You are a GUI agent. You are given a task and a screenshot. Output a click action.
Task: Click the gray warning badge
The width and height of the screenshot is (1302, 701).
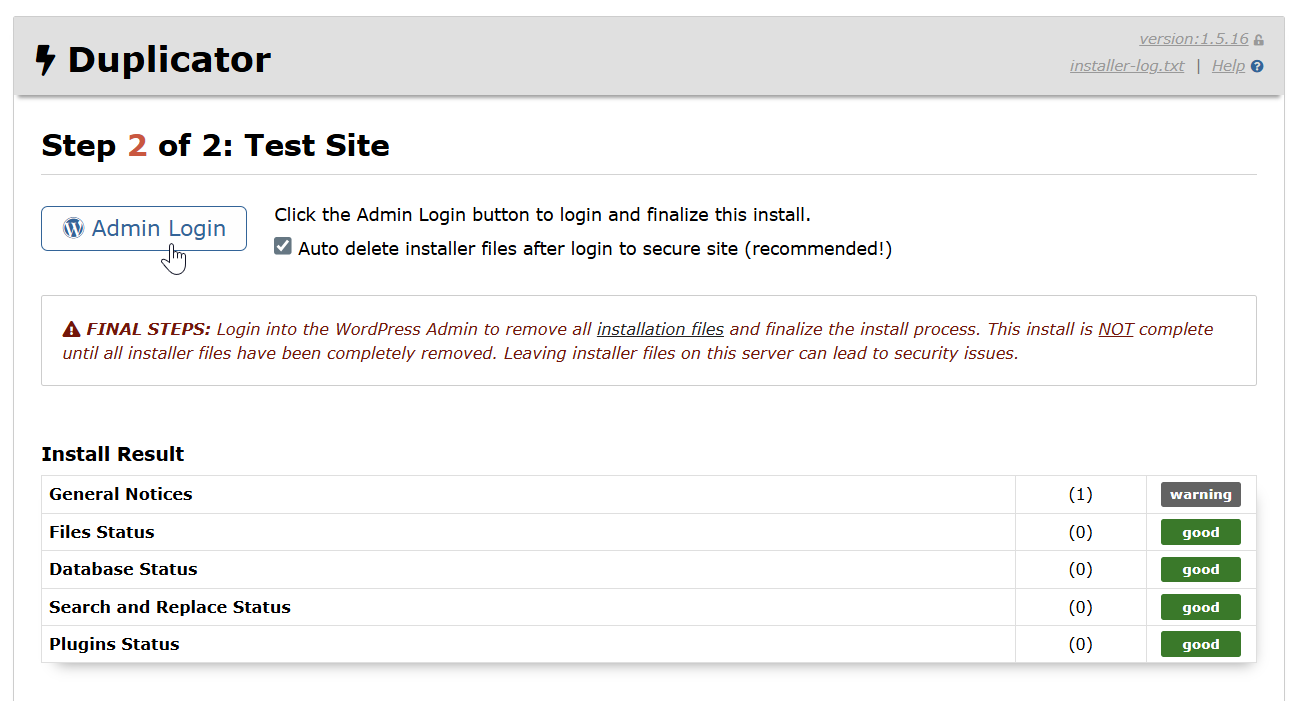tap(1200, 494)
